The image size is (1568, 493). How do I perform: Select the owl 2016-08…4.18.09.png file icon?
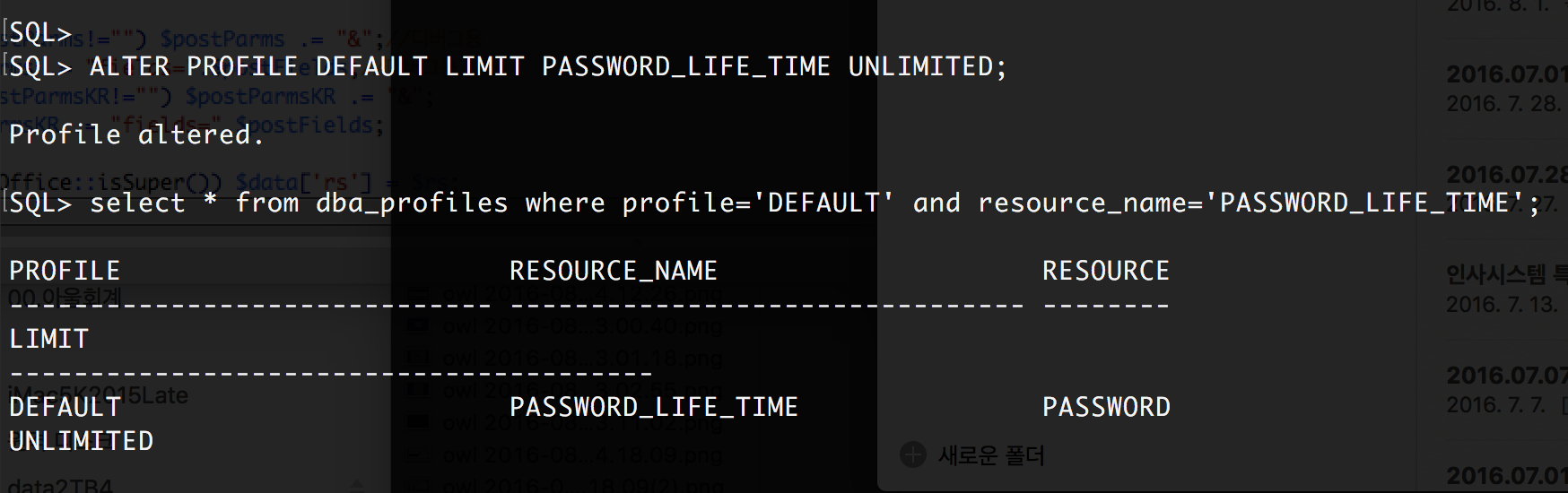418,455
